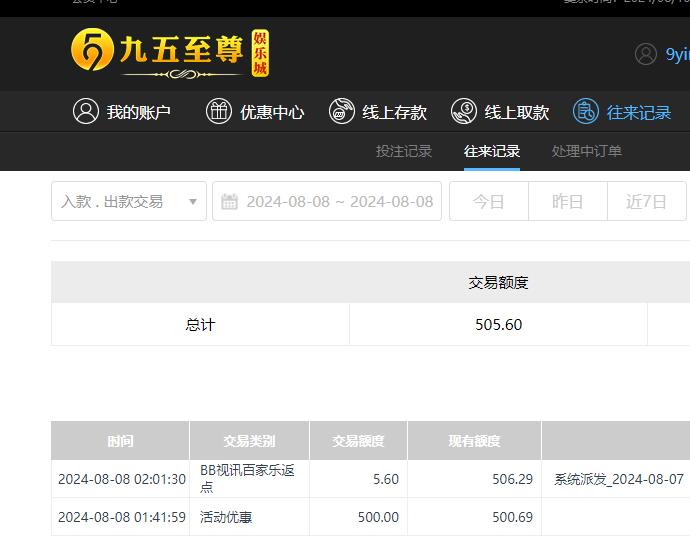Click the calendar icon in date field
The height and width of the screenshot is (536, 690).
229,202
